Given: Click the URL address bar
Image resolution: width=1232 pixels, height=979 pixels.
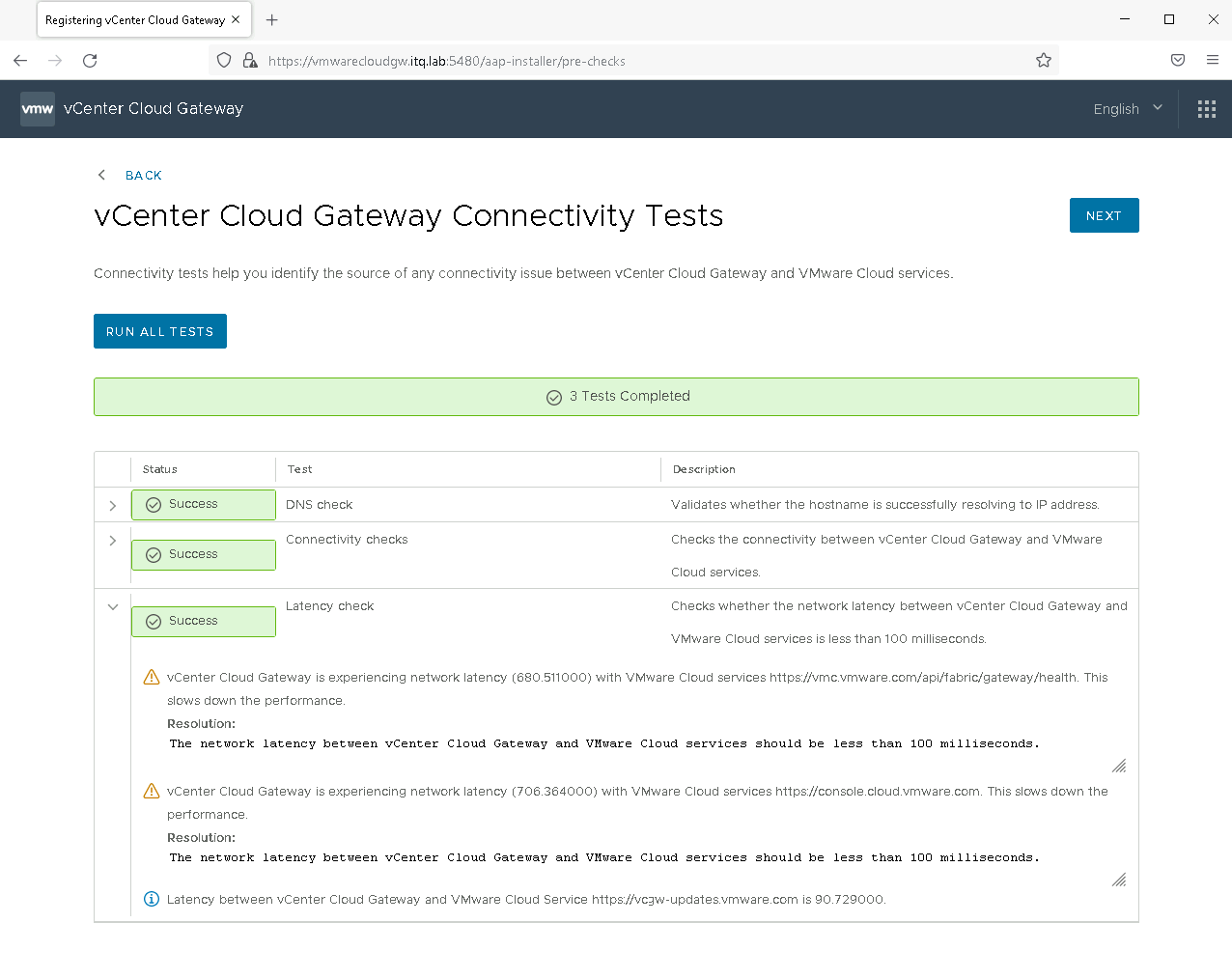Looking at the screenshot, I should [628, 61].
